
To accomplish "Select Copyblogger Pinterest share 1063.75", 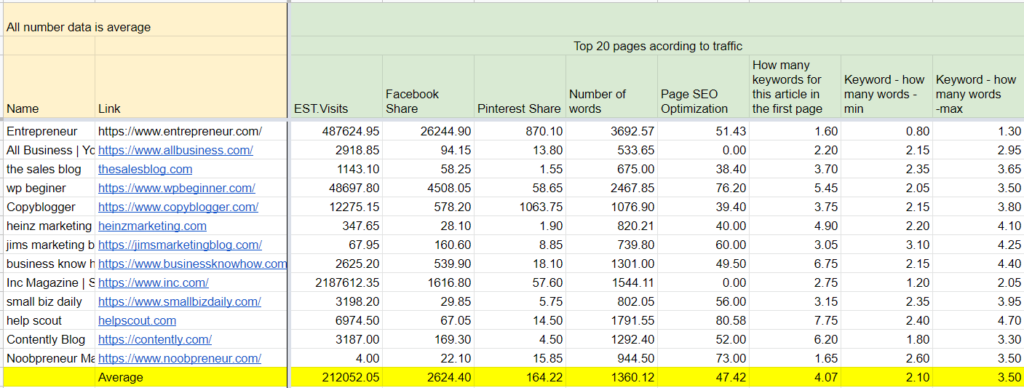I will [x=519, y=207].
